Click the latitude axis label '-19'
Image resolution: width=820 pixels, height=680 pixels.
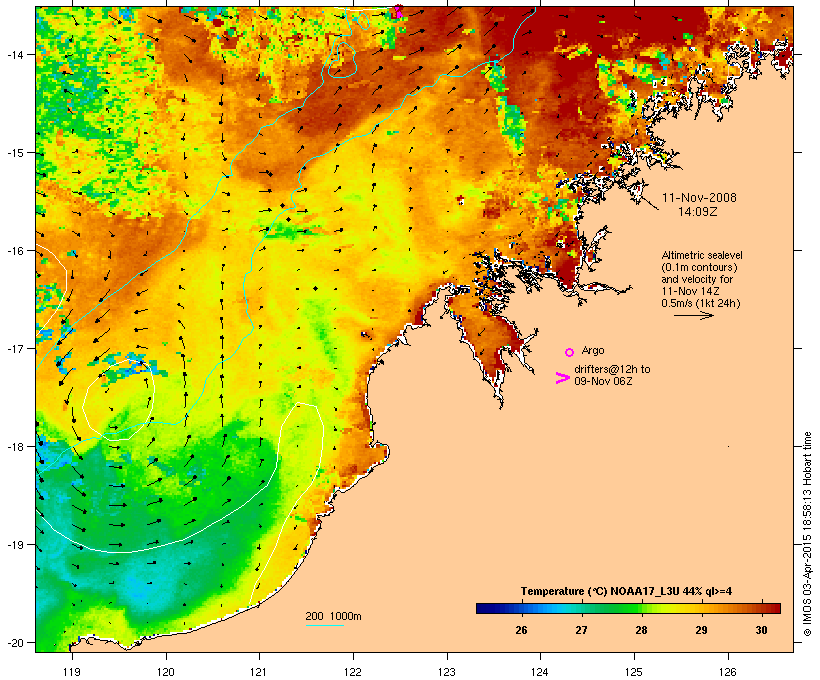coord(14,545)
